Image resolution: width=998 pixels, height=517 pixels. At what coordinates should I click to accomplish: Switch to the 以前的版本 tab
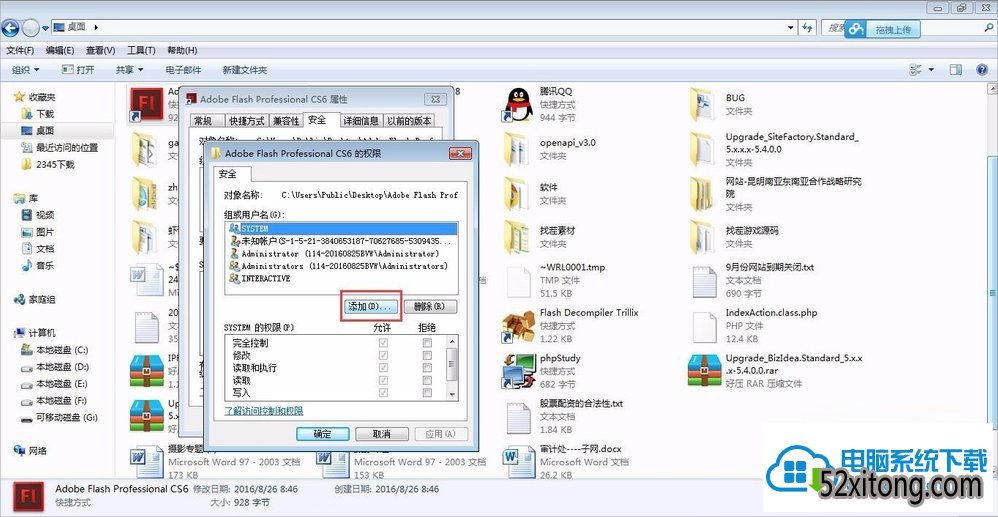[409, 121]
